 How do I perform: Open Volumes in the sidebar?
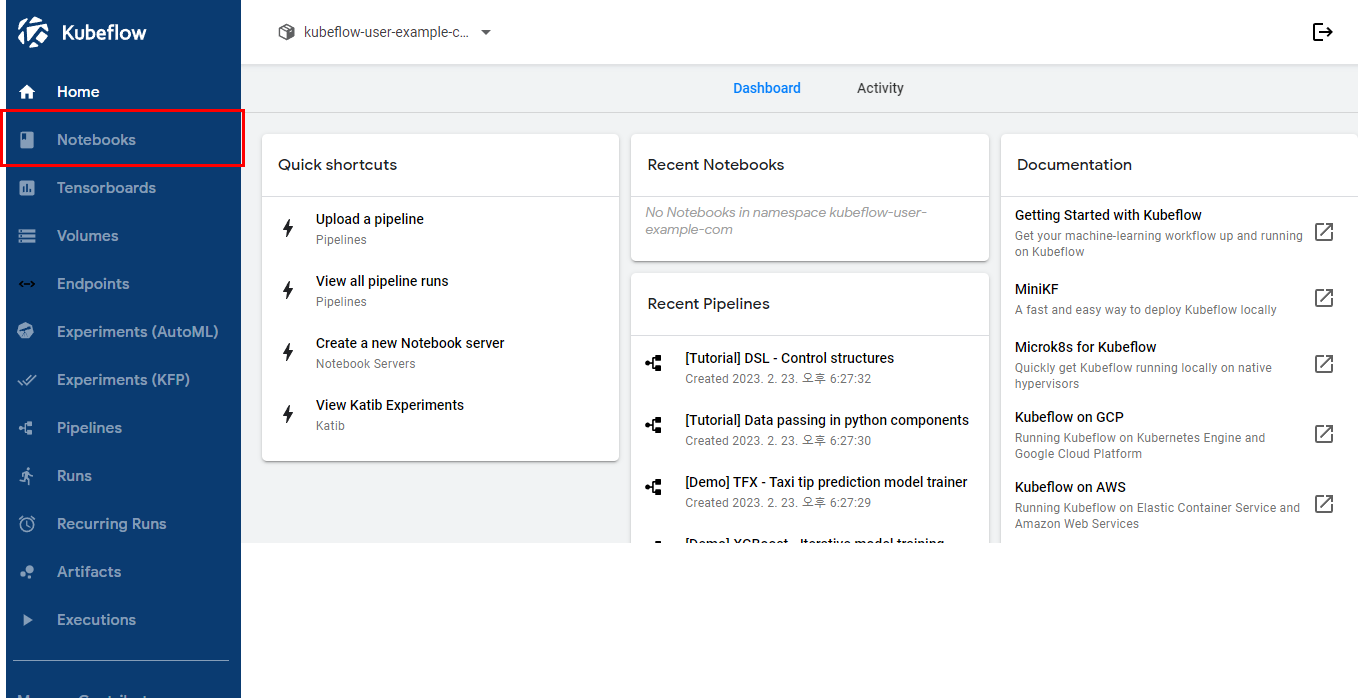pyautogui.click(x=123, y=236)
